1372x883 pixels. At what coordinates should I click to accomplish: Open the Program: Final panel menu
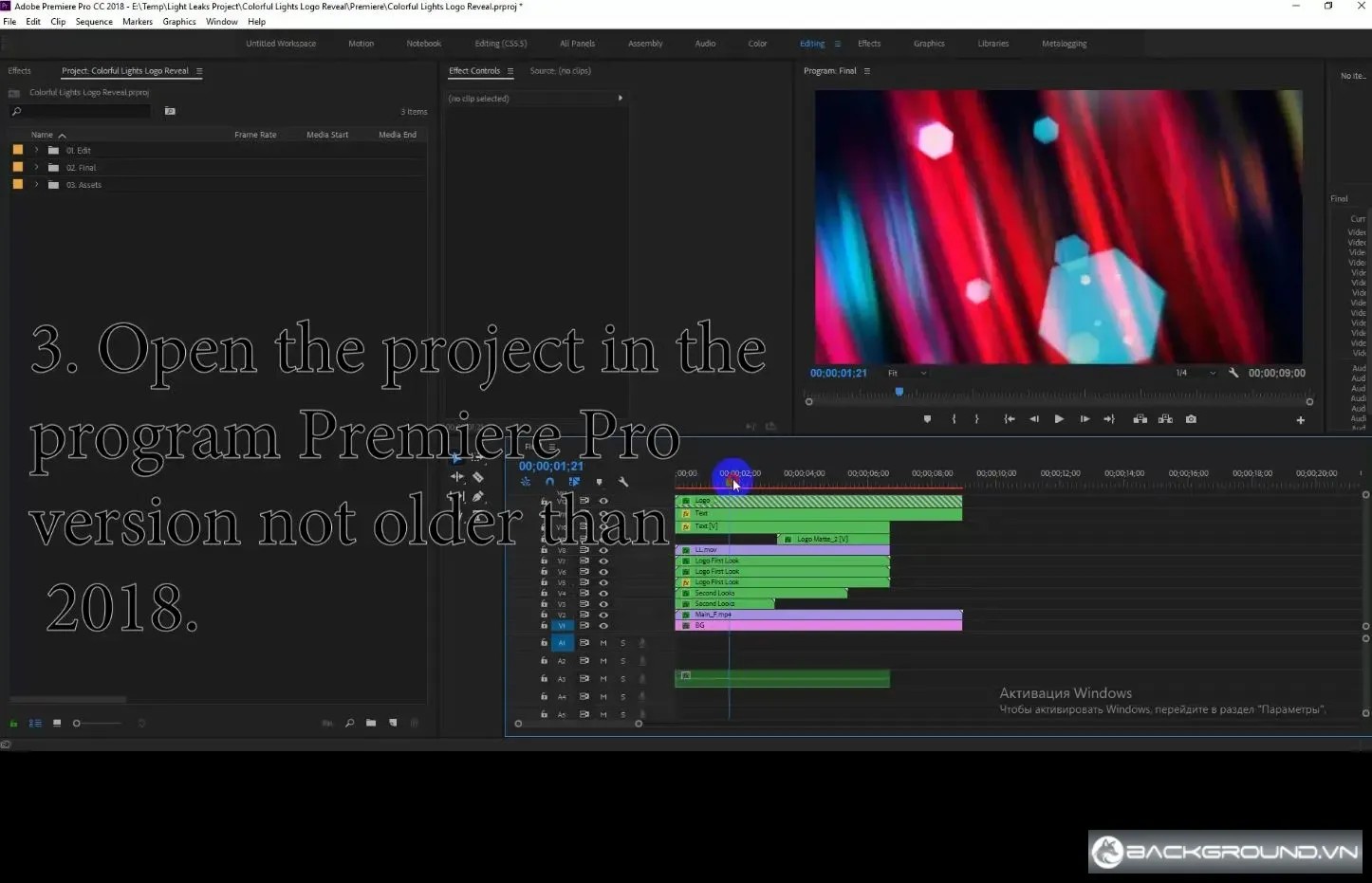(x=866, y=71)
